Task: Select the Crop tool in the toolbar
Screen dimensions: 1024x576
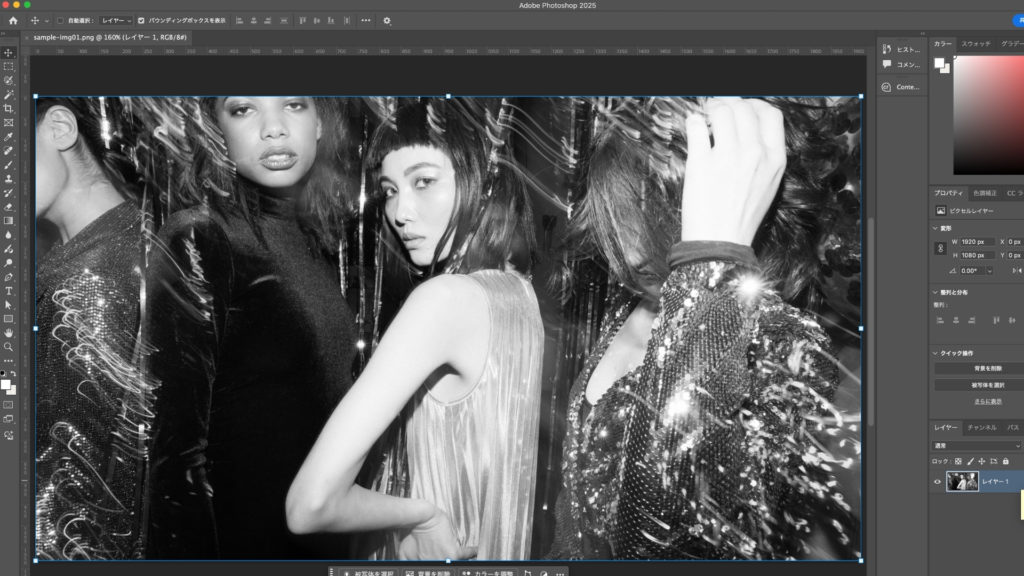Action: coord(8,108)
